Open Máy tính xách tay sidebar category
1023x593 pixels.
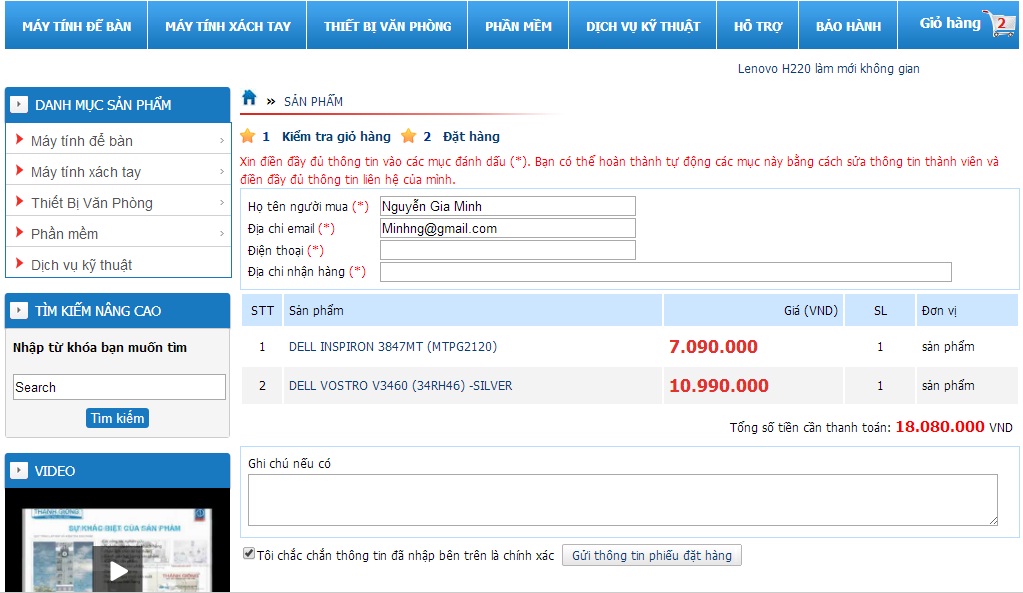coord(85,172)
